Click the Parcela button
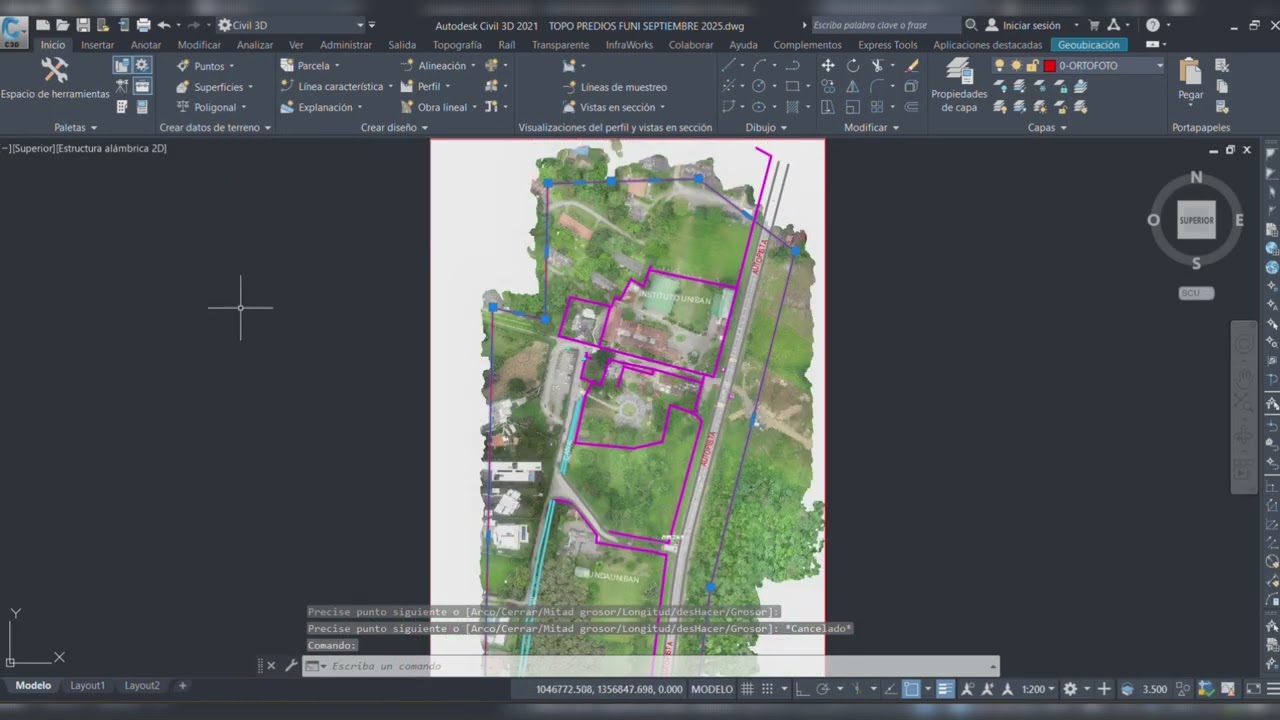The height and width of the screenshot is (720, 1280). point(311,66)
